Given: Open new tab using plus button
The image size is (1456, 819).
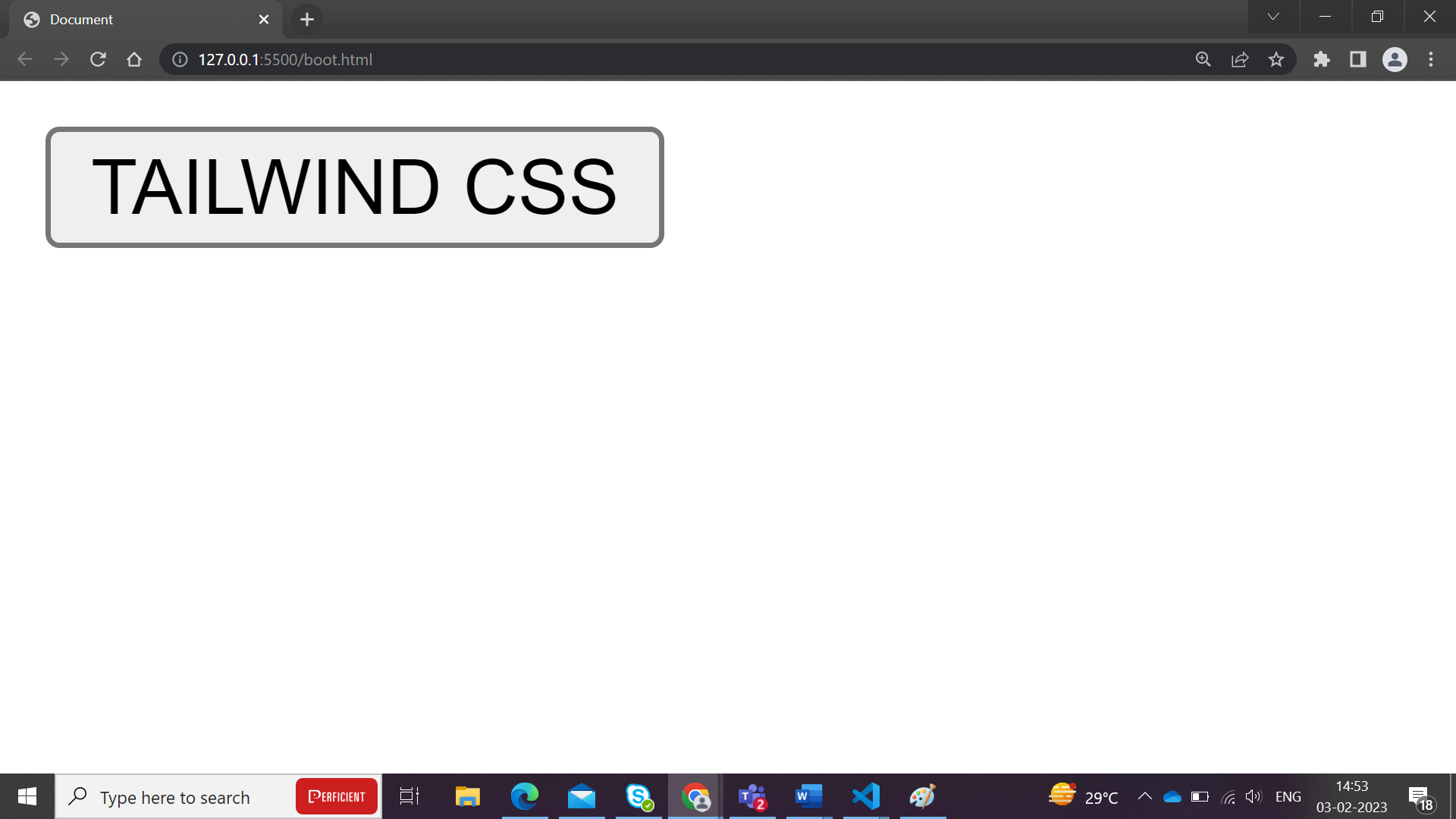Looking at the screenshot, I should [x=307, y=19].
